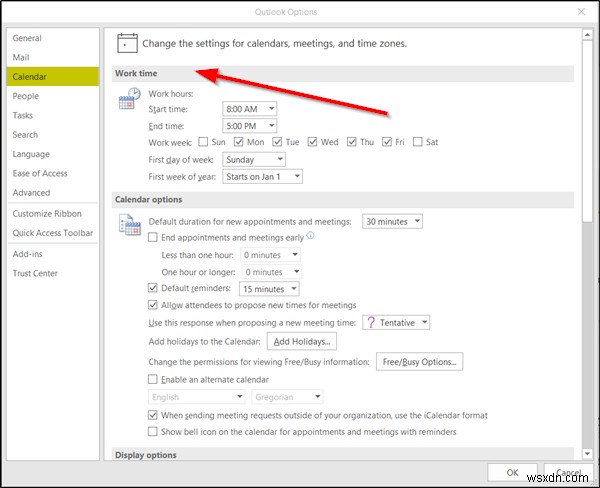600x488 pixels.
Task: Toggle iCalendar format for outside requests
Action: 153,415
